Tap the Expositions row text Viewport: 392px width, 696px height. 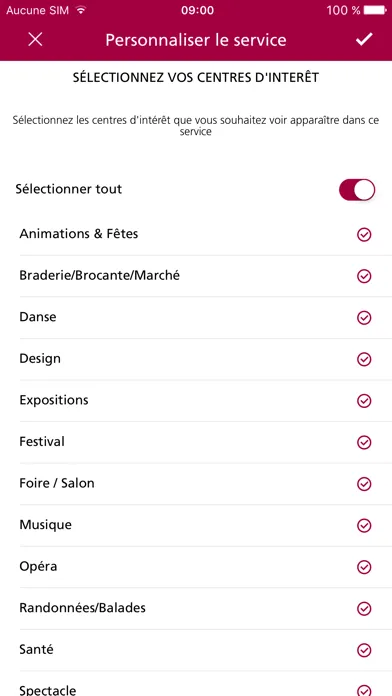coord(54,400)
